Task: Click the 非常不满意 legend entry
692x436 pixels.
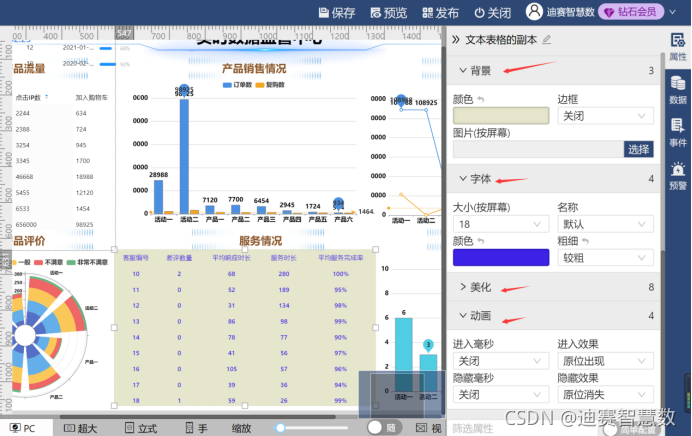Action: (87, 262)
